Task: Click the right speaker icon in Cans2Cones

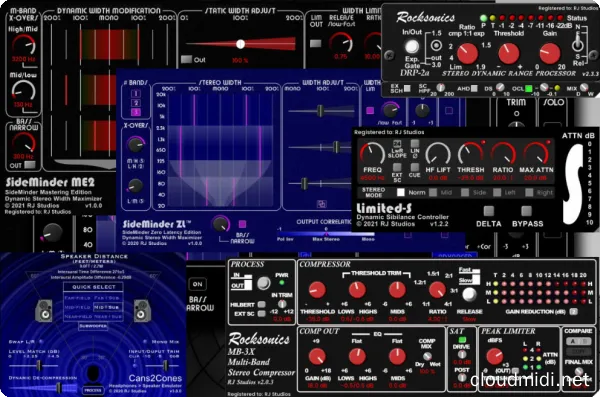Action: pyautogui.click(x=142, y=310)
